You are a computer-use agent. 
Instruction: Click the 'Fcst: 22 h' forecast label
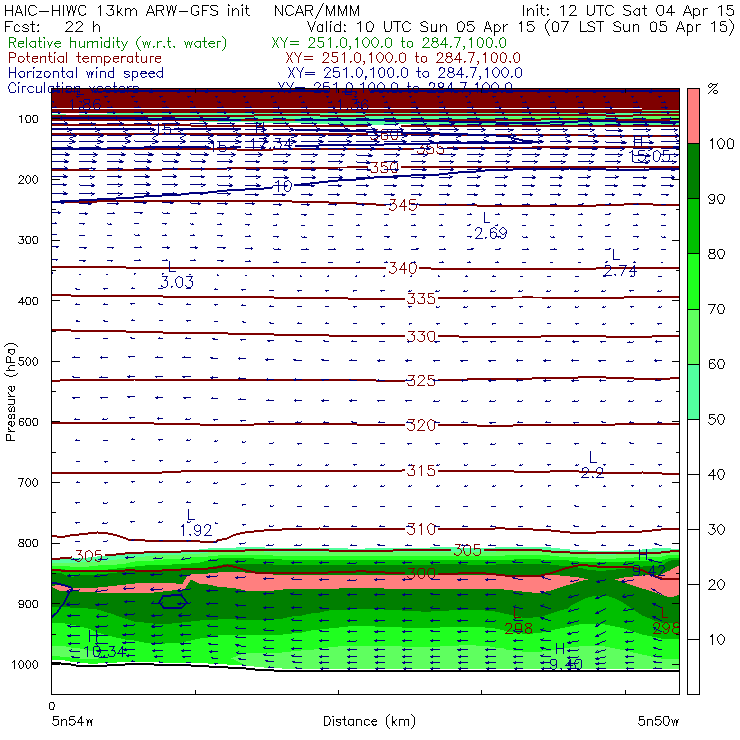(52, 26)
